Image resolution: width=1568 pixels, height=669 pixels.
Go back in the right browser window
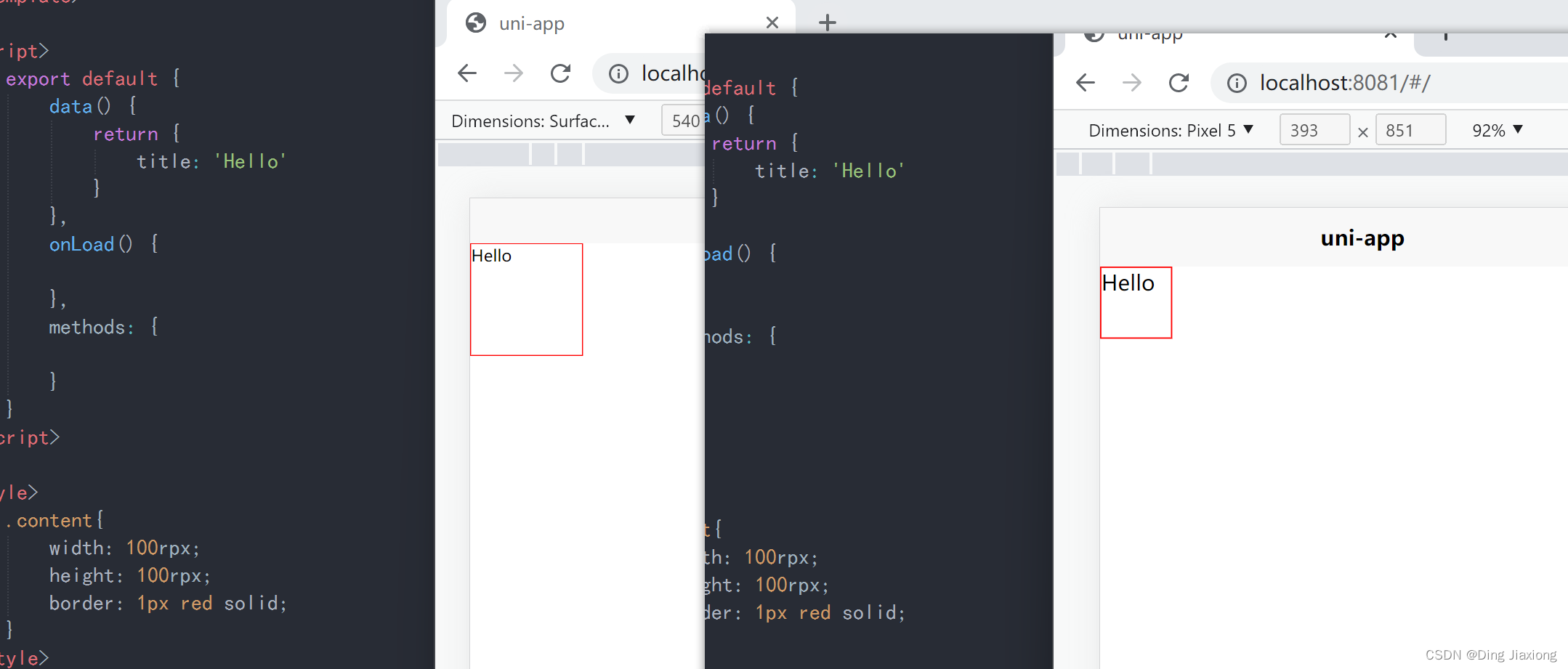tap(1086, 82)
